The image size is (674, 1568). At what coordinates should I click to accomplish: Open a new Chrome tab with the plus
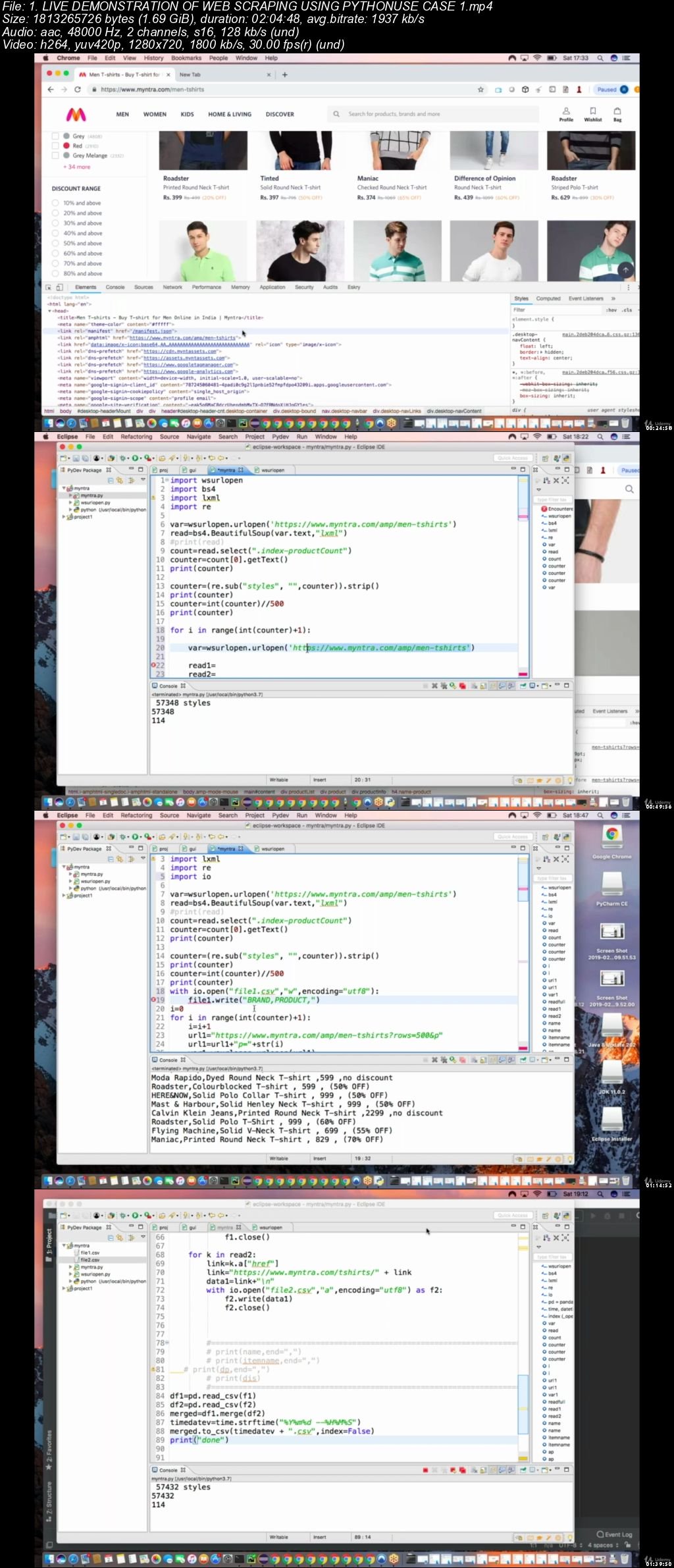pyautogui.click(x=285, y=74)
